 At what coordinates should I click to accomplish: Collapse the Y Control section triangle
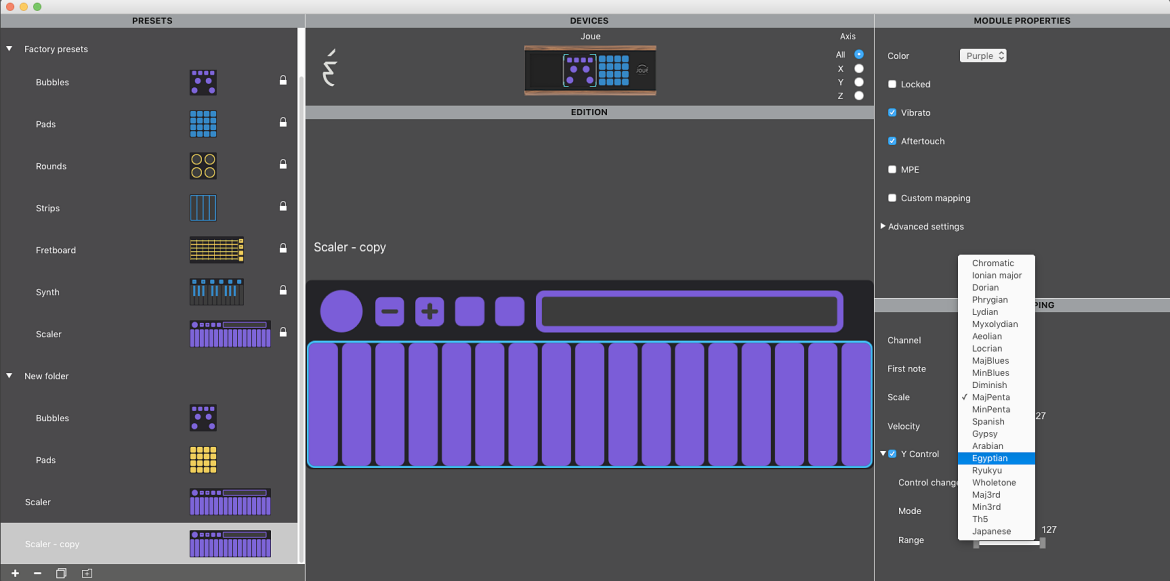click(883, 453)
